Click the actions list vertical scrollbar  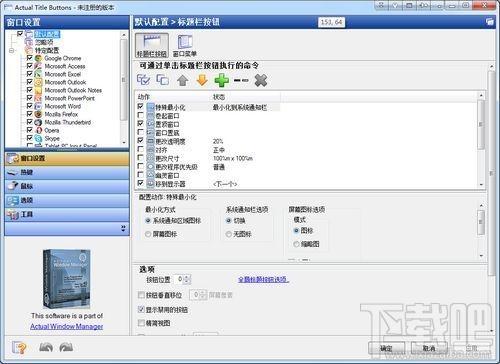point(481,140)
